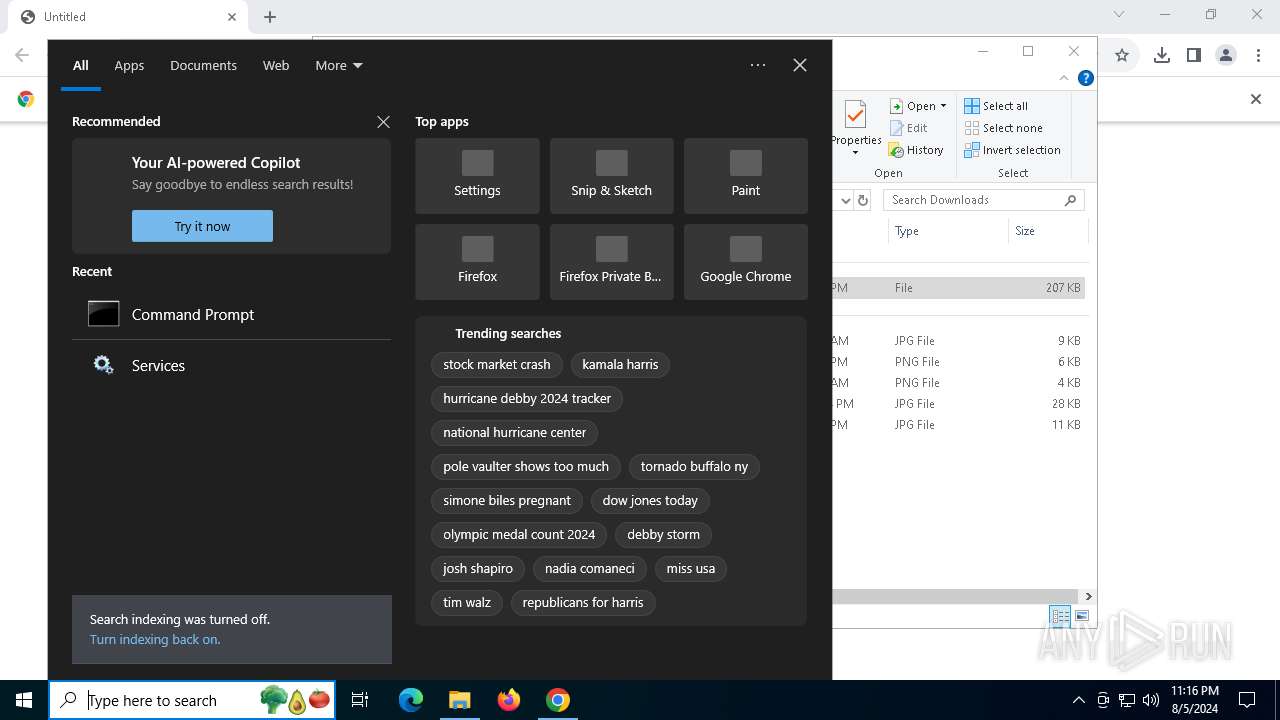Toggle Chrome side panel
1280x720 pixels.
click(x=1193, y=56)
